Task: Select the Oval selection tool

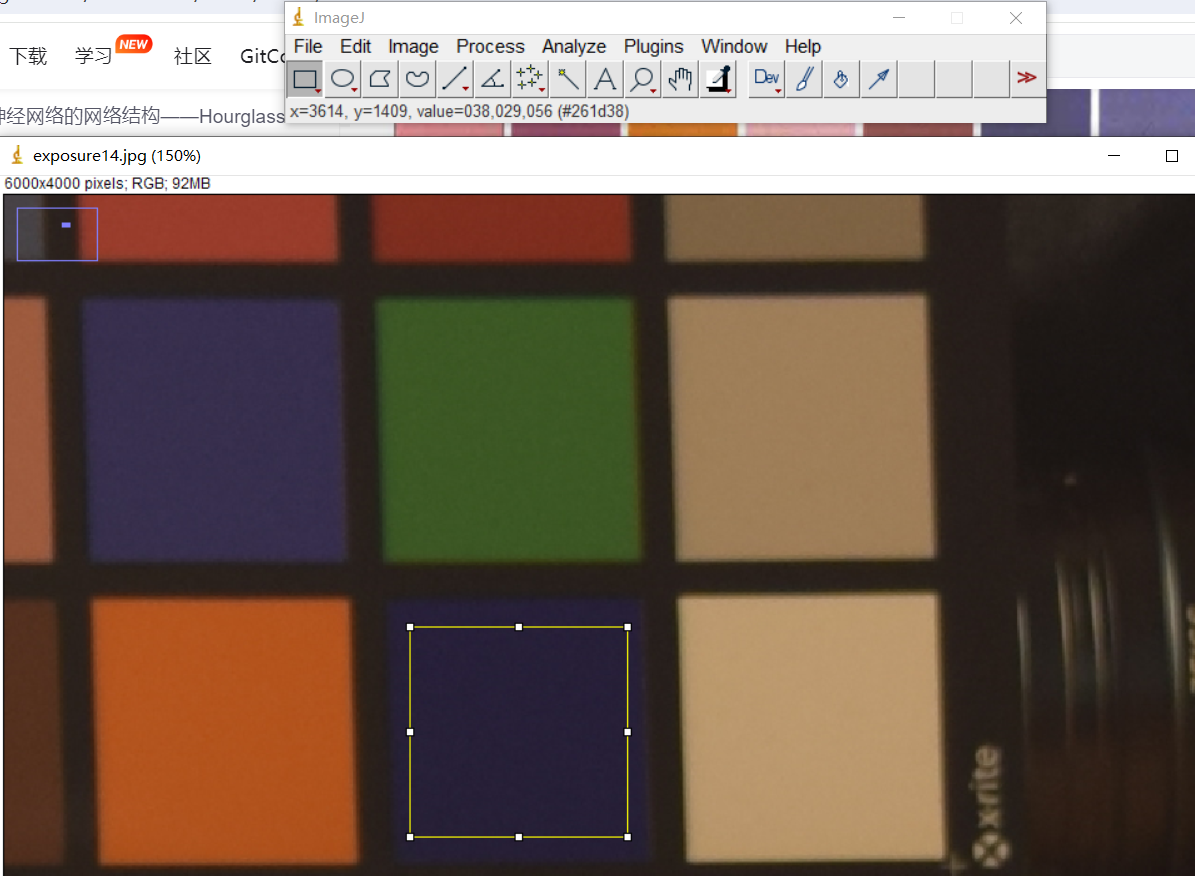Action: pyautogui.click(x=343, y=79)
